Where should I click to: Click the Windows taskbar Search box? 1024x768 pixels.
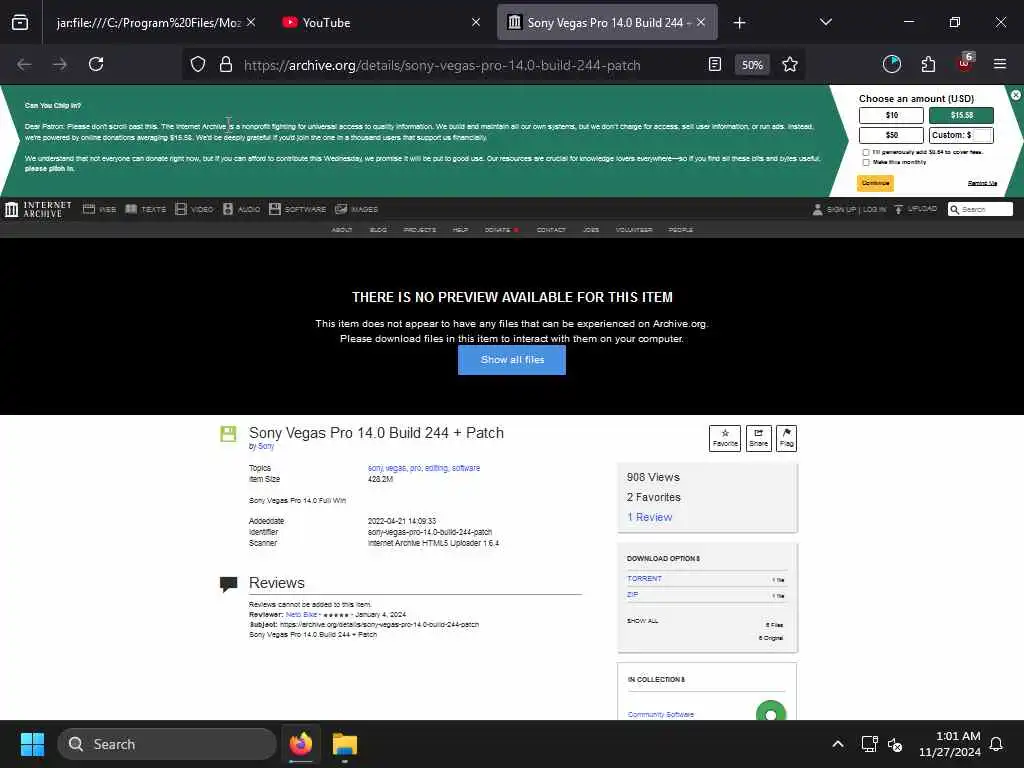click(x=167, y=744)
